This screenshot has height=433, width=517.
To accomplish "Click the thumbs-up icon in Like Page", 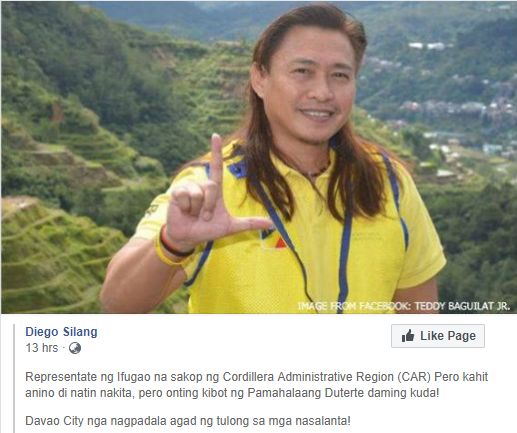I will point(408,336).
